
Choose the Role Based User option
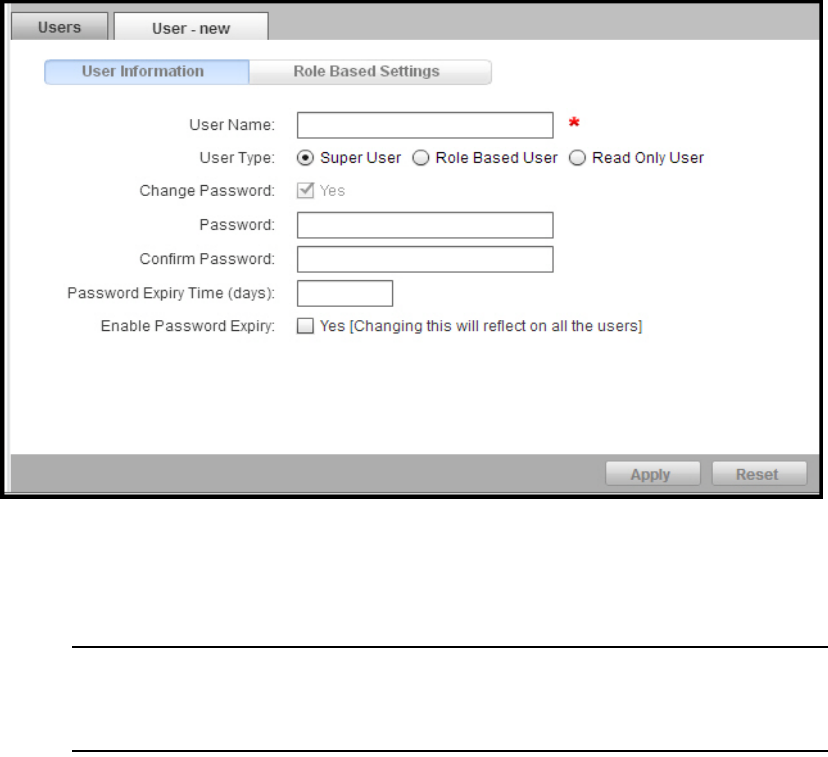click(x=421, y=158)
